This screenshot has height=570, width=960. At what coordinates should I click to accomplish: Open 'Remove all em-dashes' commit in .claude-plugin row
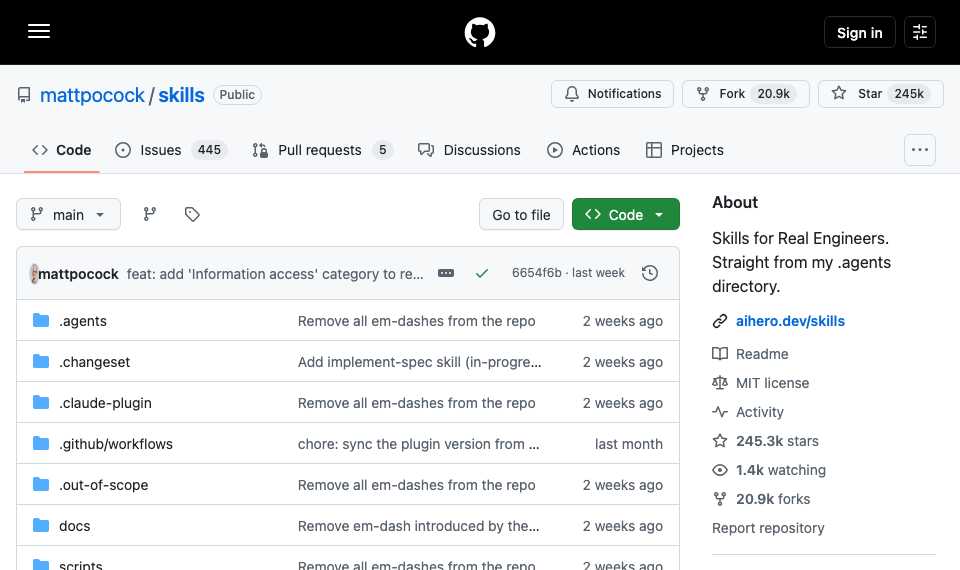[416, 403]
